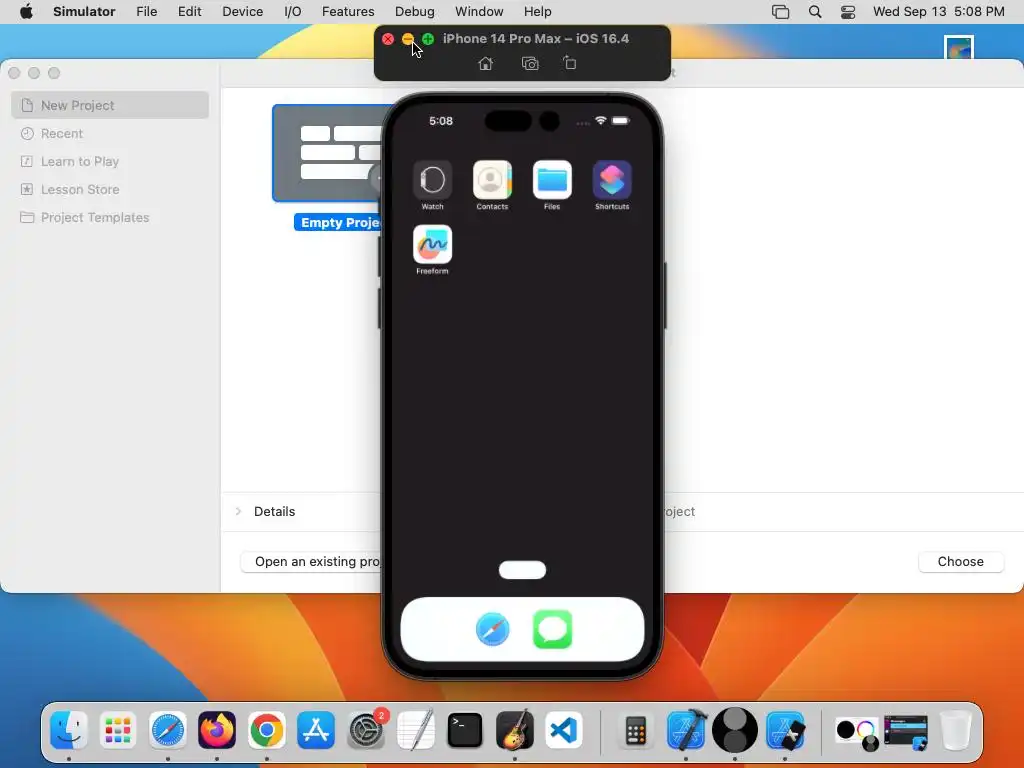Image resolution: width=1024 pixels, height=768 pixels.
Task: Open Xcode from the Dock
Action: (x=686, y=730)
